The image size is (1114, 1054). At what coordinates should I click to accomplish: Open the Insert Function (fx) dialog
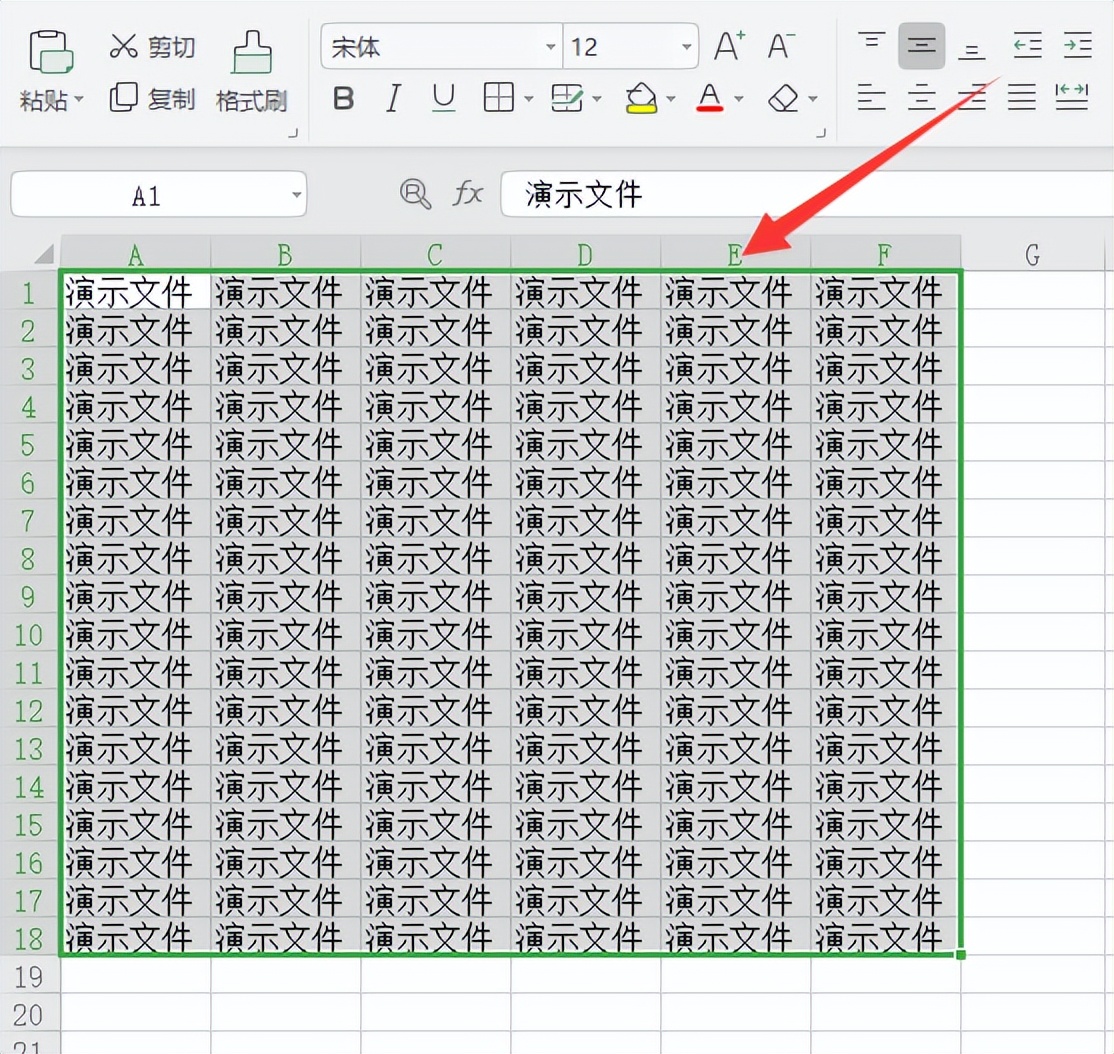click(x=467, y=195)
